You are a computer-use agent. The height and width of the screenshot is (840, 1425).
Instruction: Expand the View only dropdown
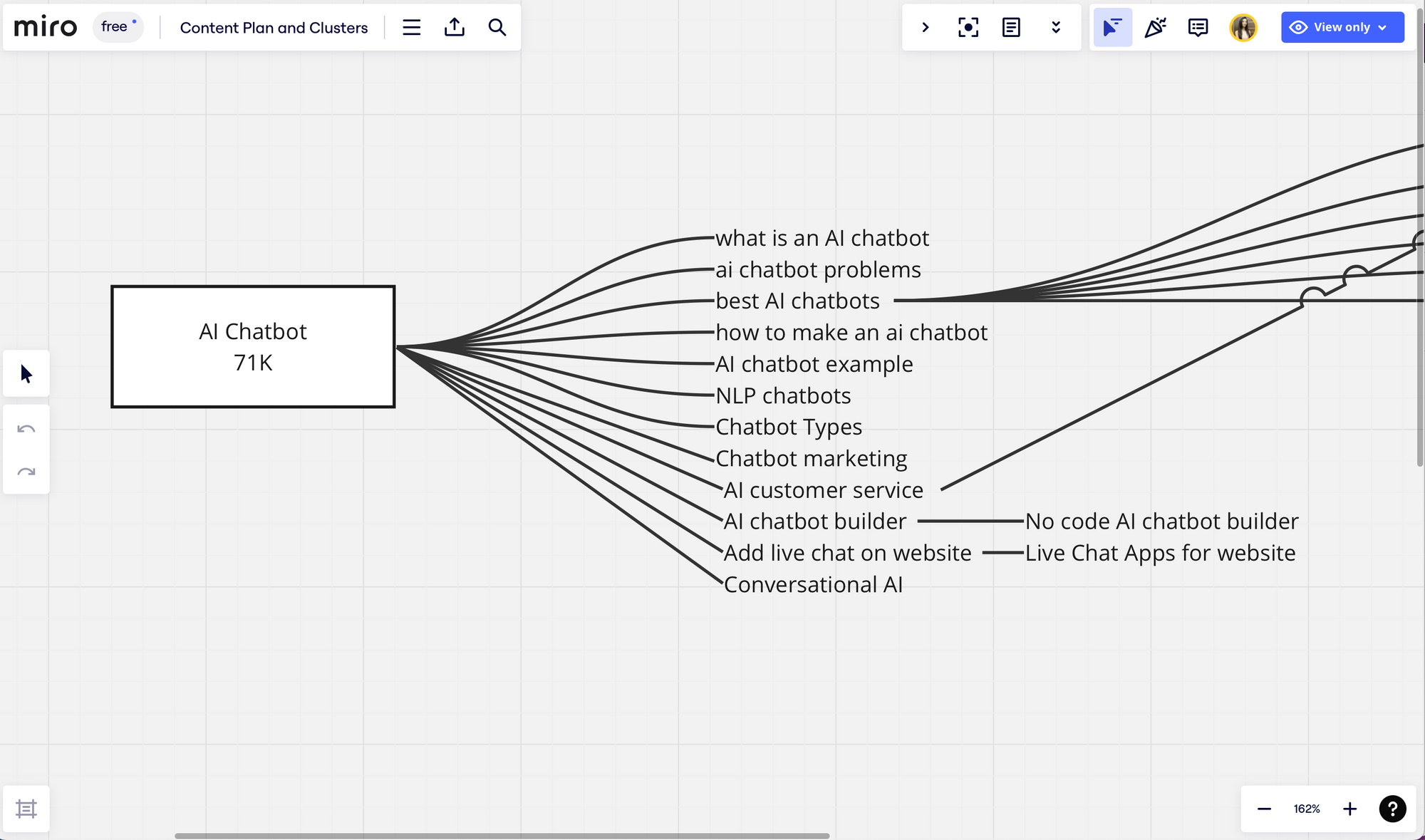click(1342, 27)
